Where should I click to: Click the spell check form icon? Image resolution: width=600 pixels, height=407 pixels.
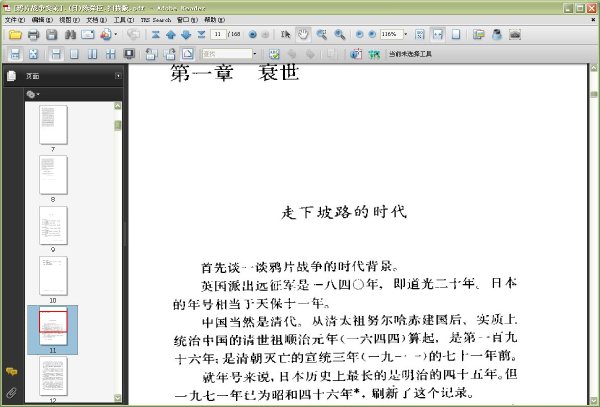click(x=274, y=54)
